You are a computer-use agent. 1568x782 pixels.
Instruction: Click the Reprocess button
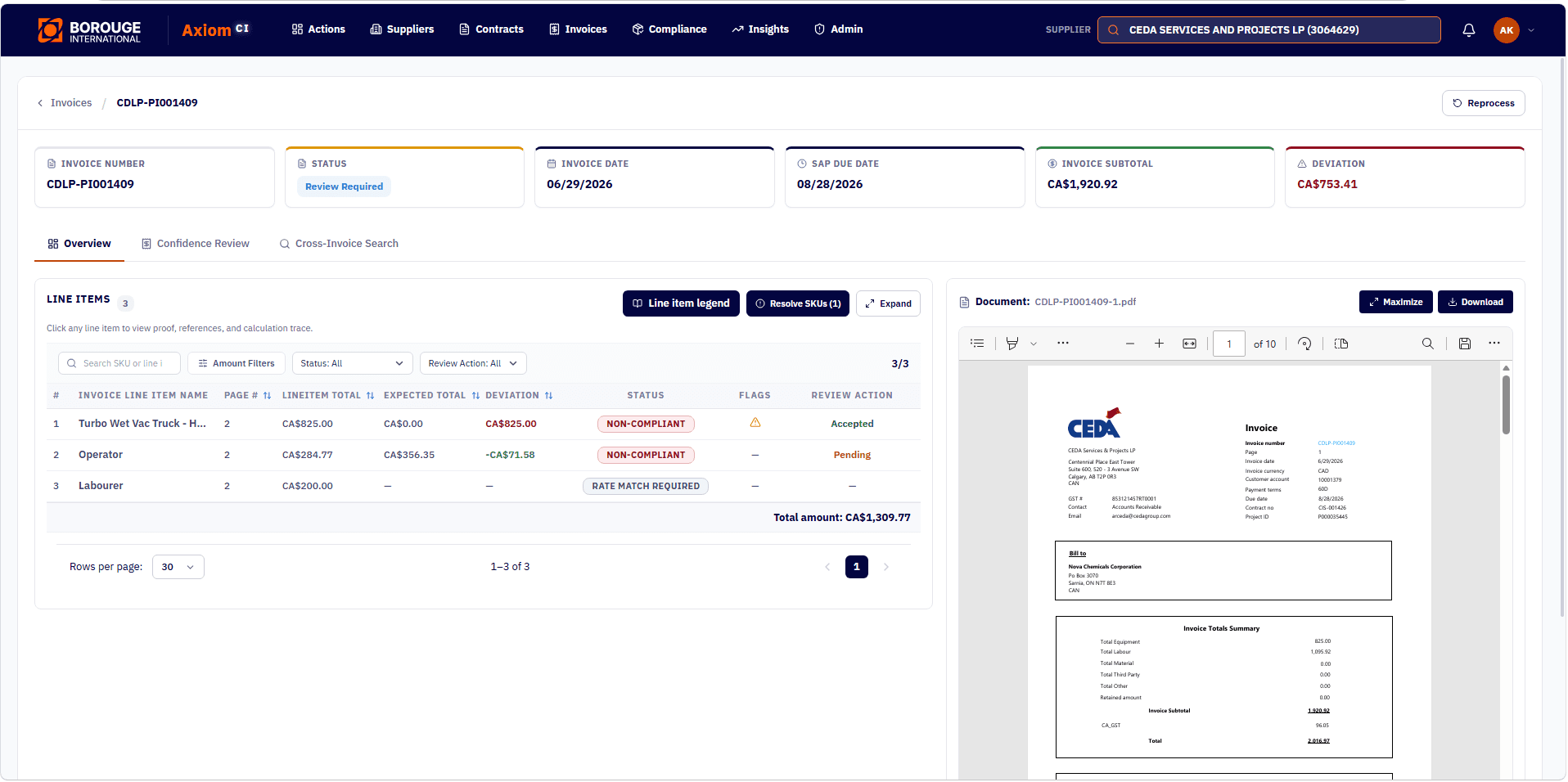(x=1483, y=103)
